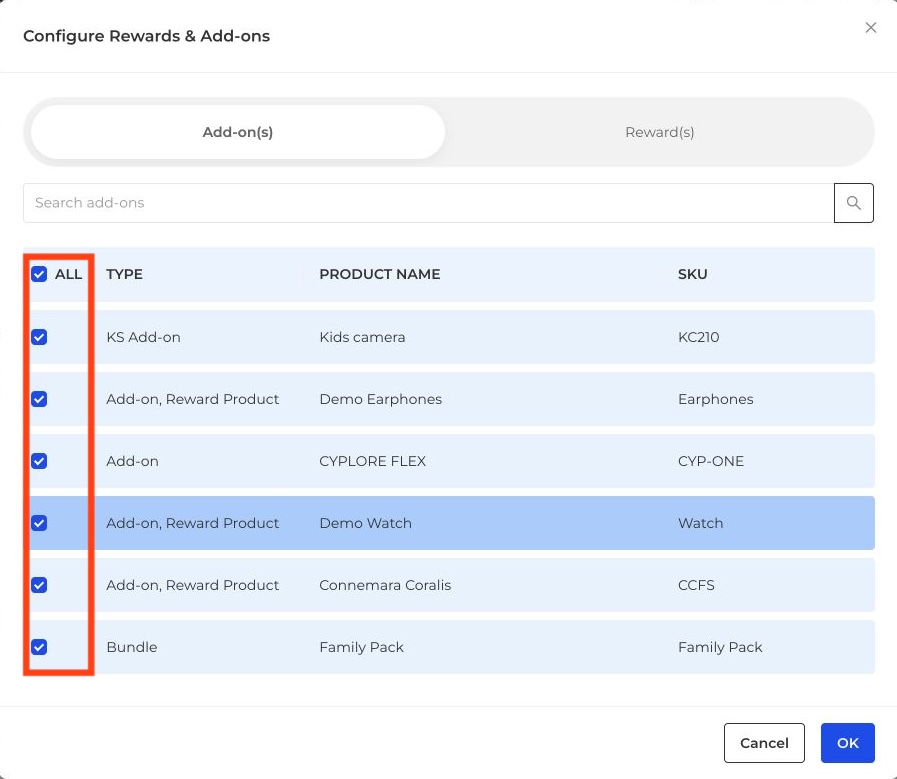897x779 pixels.
Task: Select the Kids camera product name
Action: (x=362, y=337)
